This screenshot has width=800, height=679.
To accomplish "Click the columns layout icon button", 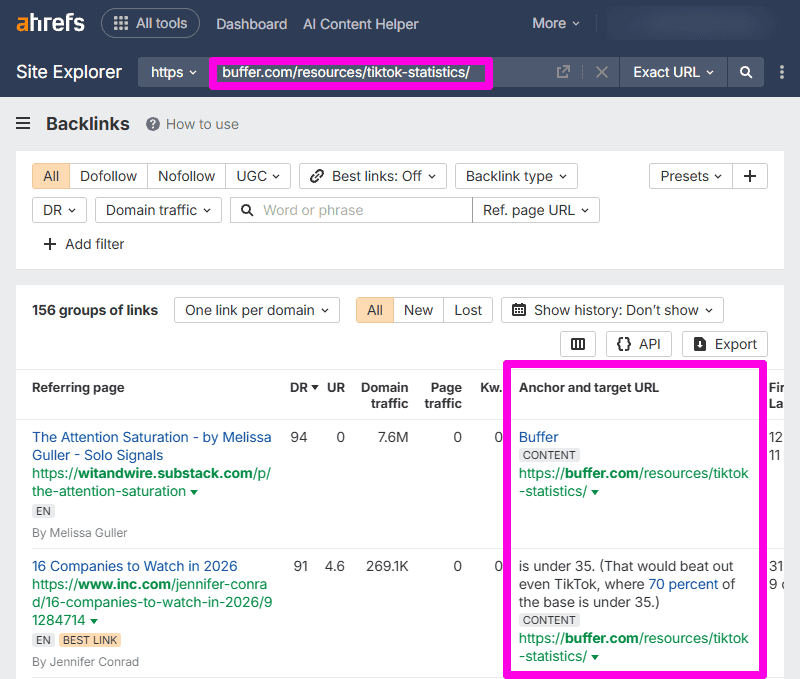I will [578, 344].
